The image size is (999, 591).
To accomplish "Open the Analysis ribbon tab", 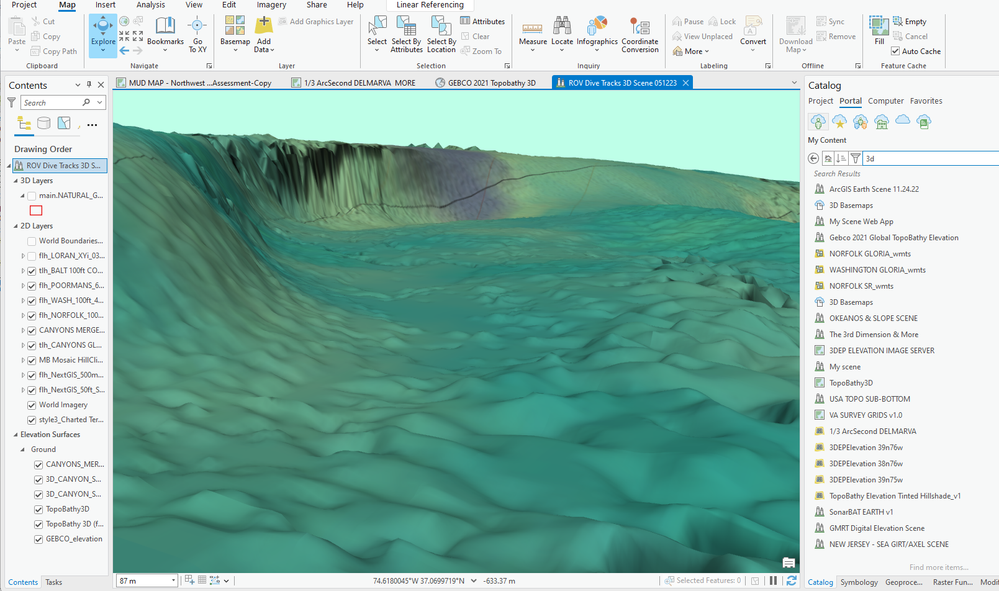I will tap(150, 5).
